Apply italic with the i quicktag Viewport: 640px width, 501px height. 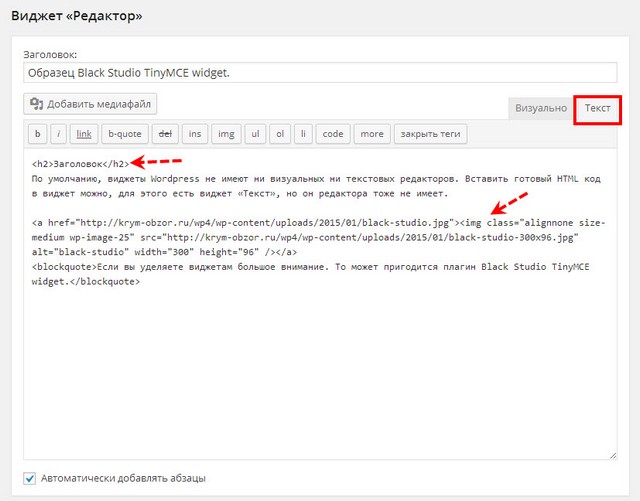click(59, 134)
